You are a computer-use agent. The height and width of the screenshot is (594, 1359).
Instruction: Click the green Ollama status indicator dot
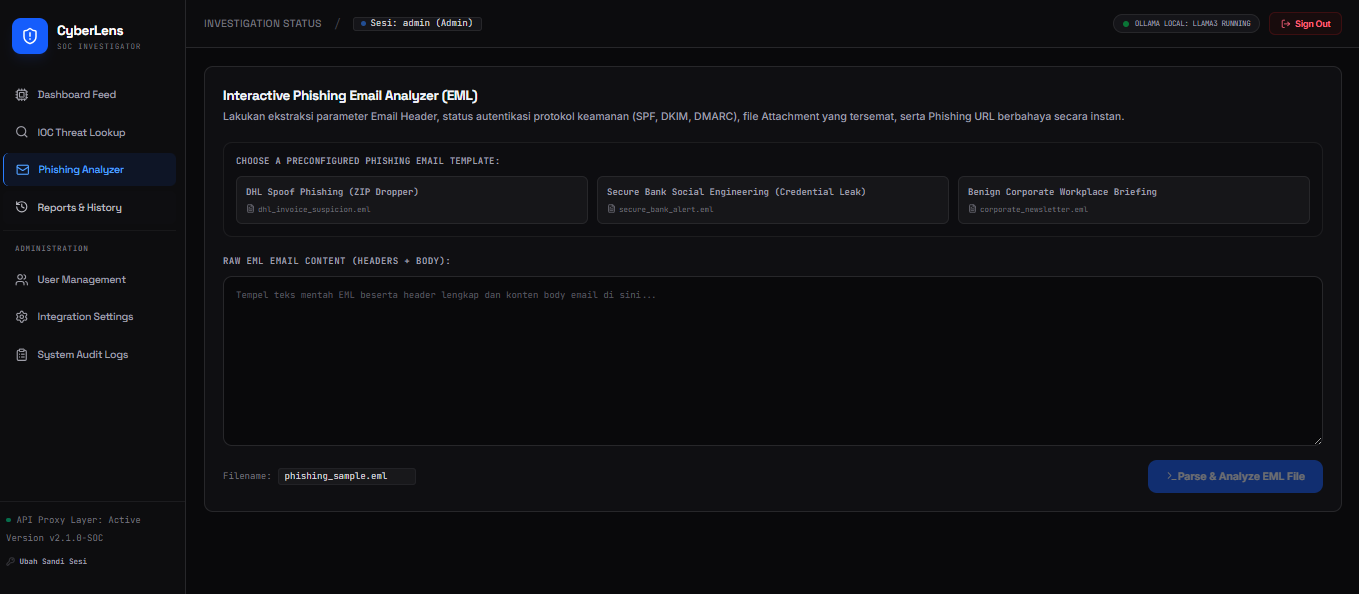[x=1126, y=23]
